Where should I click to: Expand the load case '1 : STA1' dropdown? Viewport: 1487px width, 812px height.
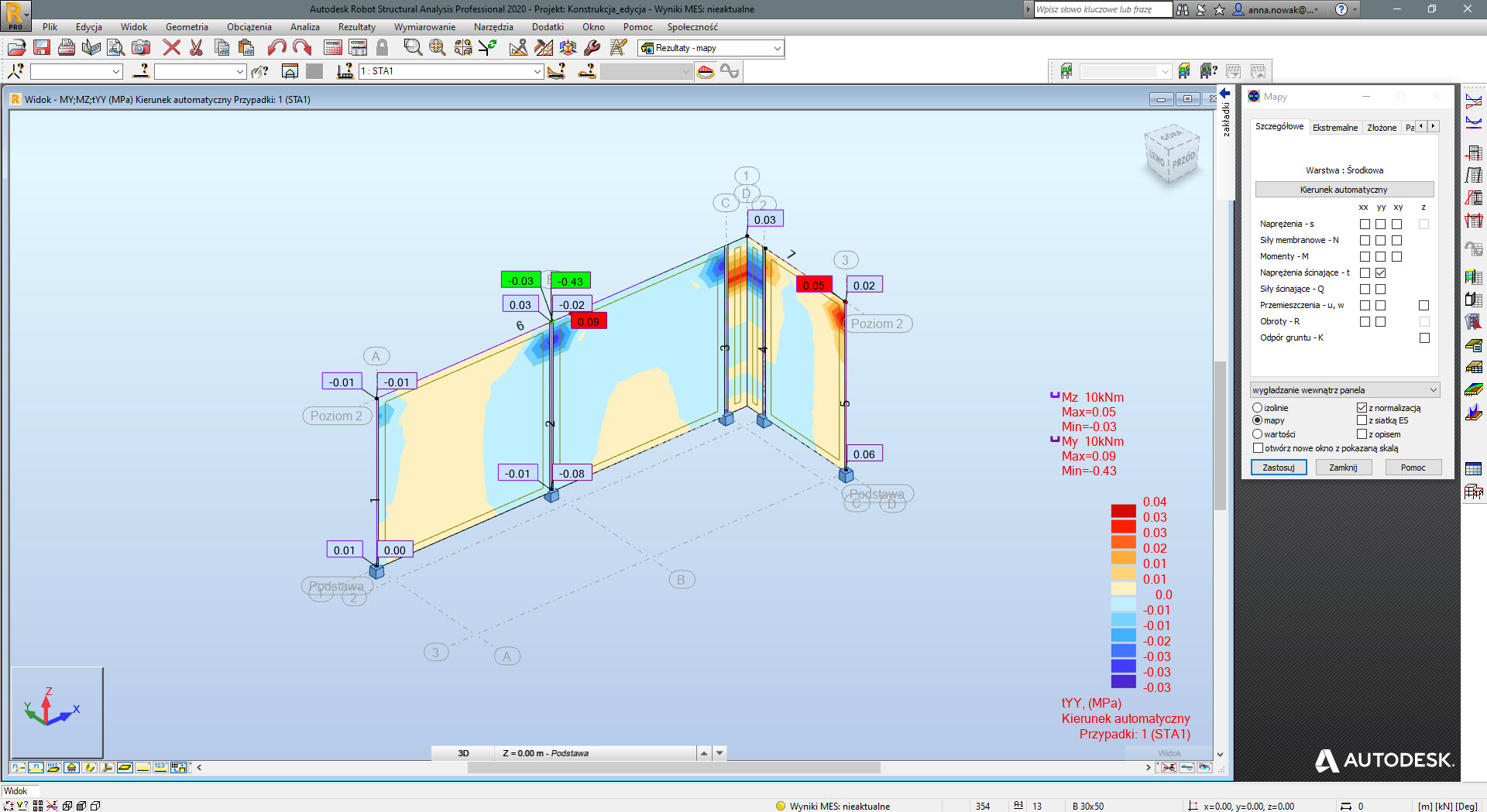click(537, 71)
